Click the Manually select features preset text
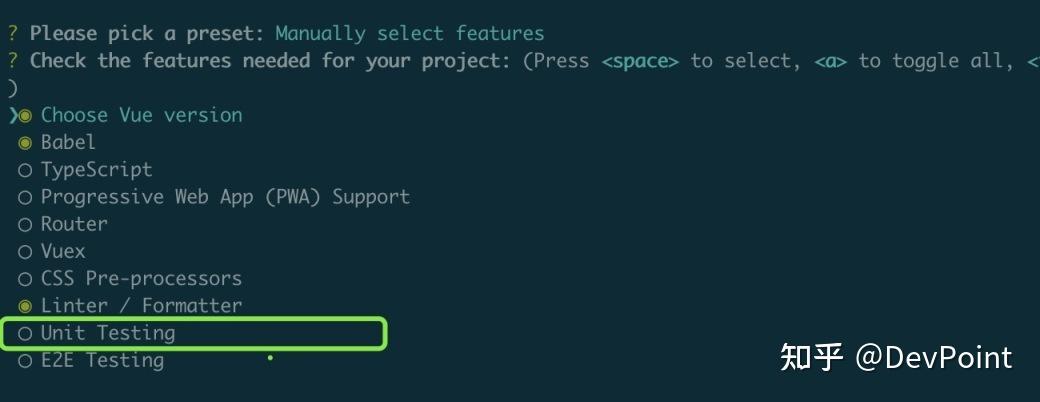Screen dimensions: 1040x402 410,34
